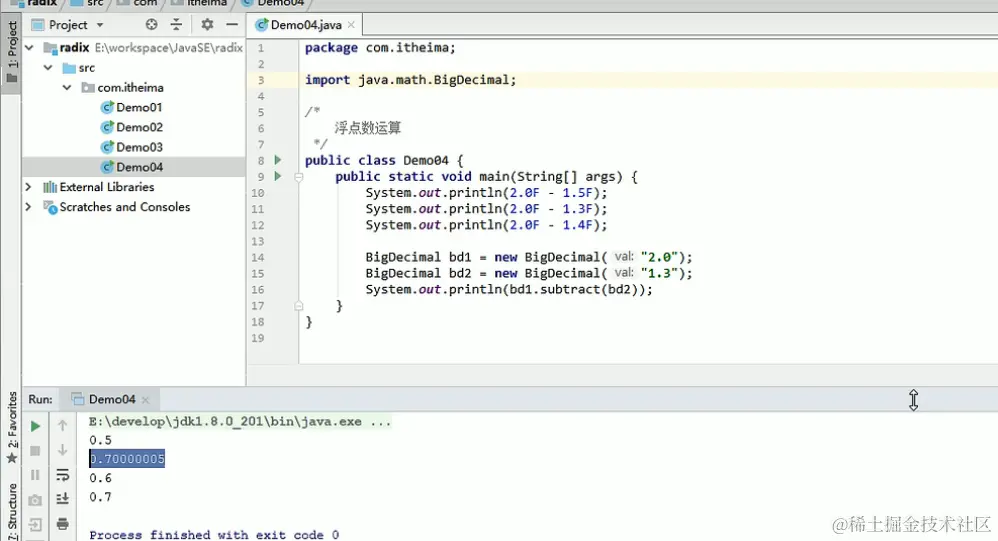This screenshot has height=541, width=998.
Task: Click the package com.itheima line
Action: (x=380, y=48)
